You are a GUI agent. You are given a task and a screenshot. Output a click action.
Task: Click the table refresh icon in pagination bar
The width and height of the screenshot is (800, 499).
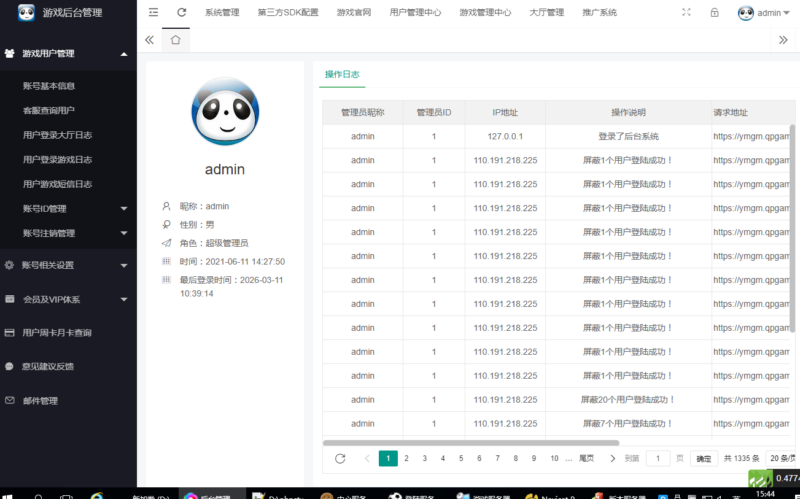coord(340,458)
